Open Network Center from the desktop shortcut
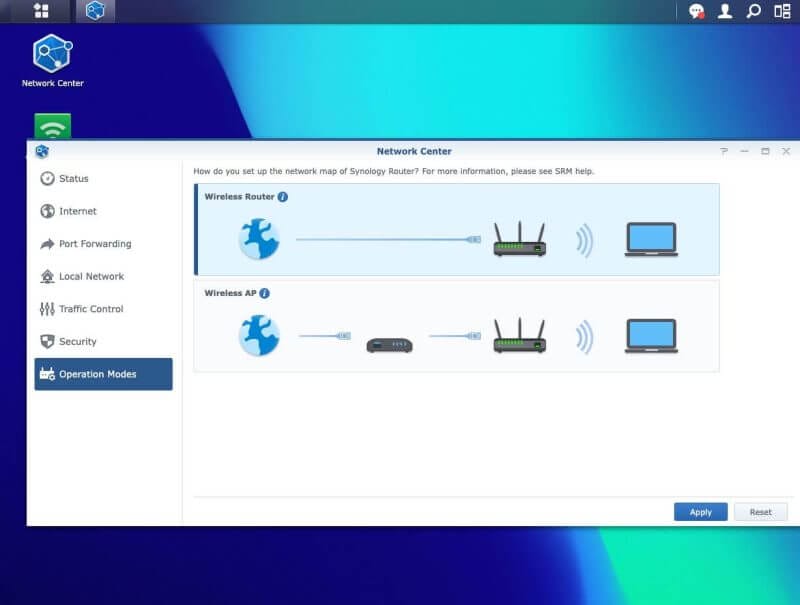This screenshot has width=800, height=605. pyautogui.click(x=53, y=50)
